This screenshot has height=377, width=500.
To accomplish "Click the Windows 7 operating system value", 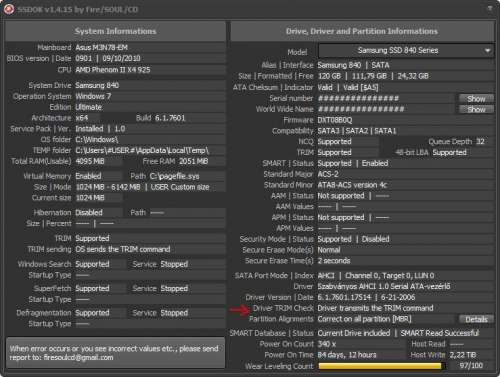I will pos(93,96).
